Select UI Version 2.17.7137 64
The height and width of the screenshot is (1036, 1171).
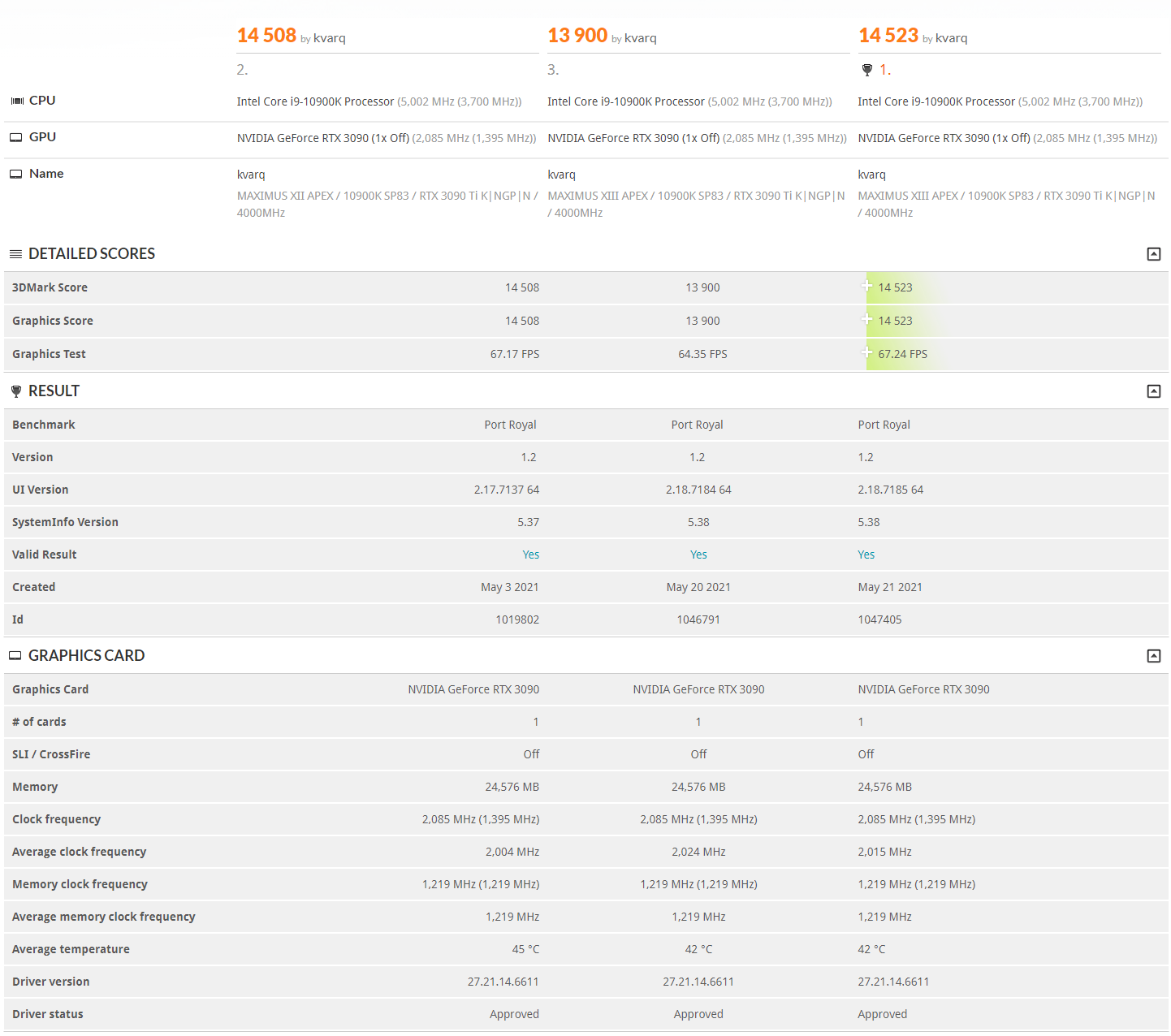507,490
